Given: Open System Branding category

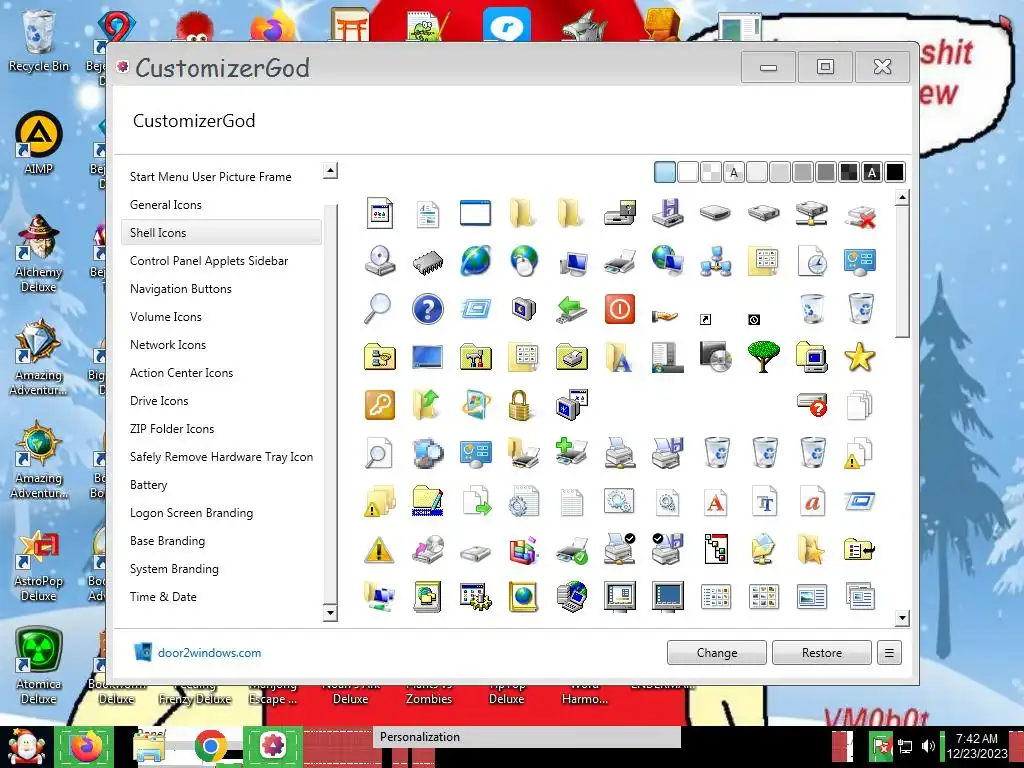Looking at the screenshot, I should pyautogui.click(x=174, y=569).
